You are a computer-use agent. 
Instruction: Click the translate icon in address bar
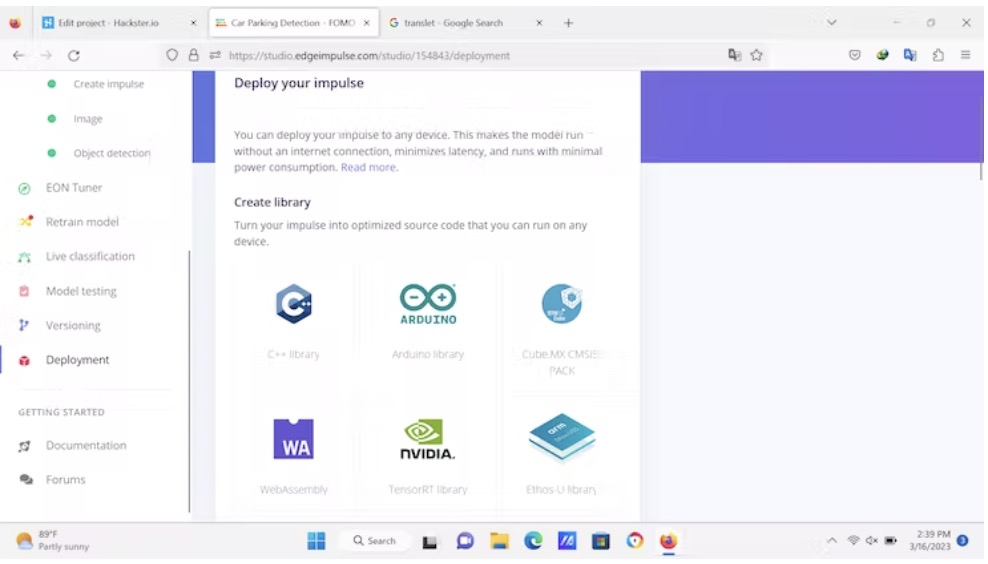[x=735, y=56]
